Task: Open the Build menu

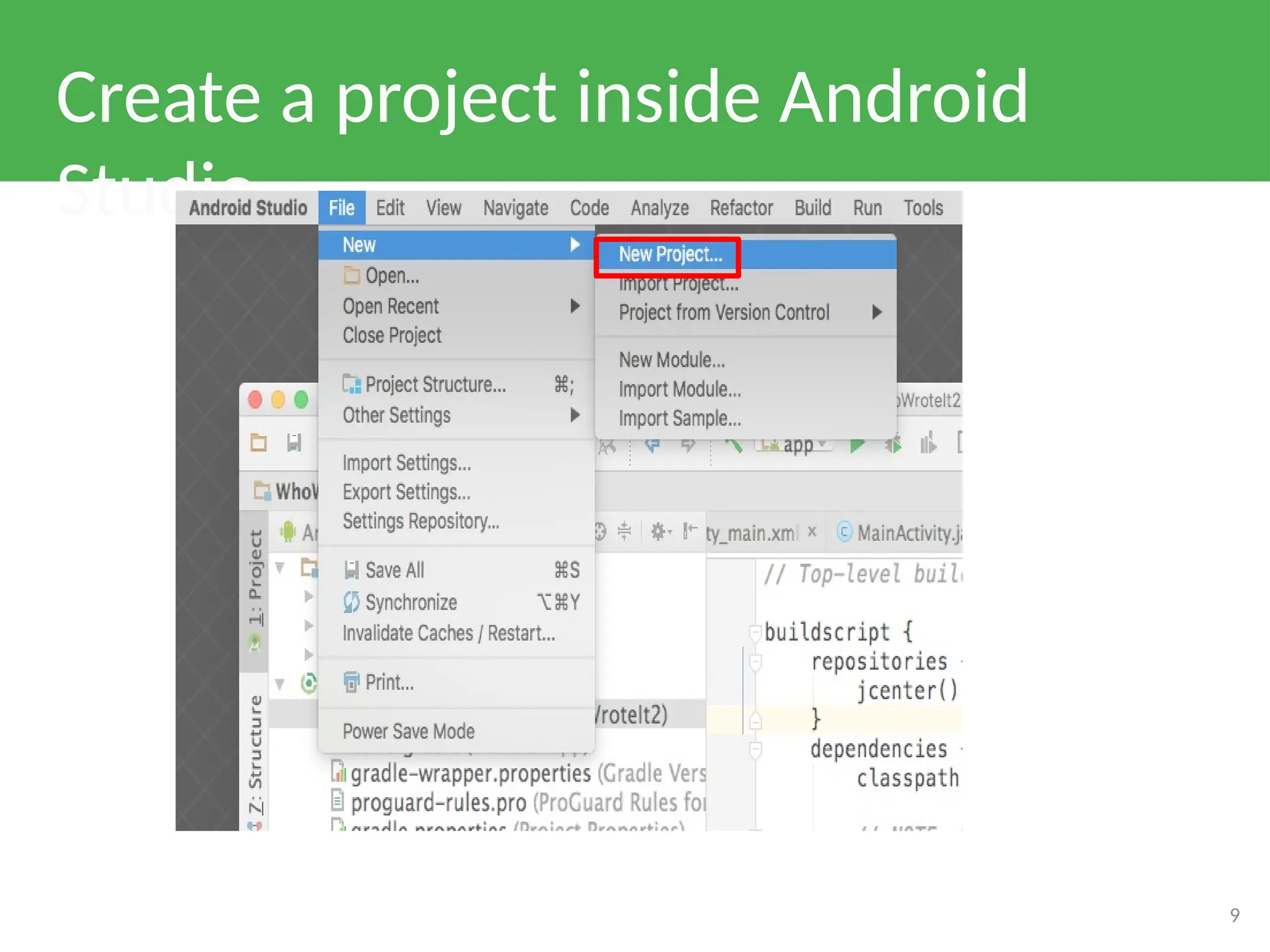Action: (x=812, y=208)
